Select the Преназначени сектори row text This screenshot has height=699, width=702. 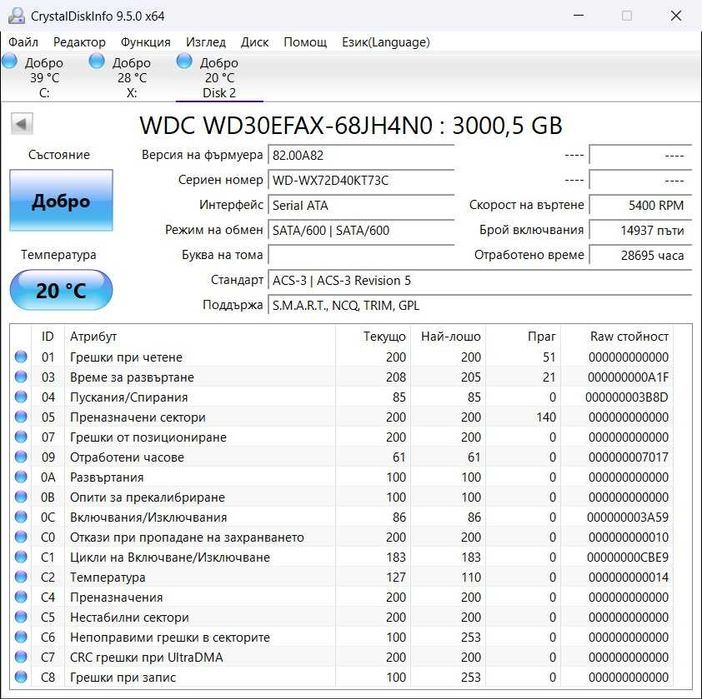coord(137,417)
